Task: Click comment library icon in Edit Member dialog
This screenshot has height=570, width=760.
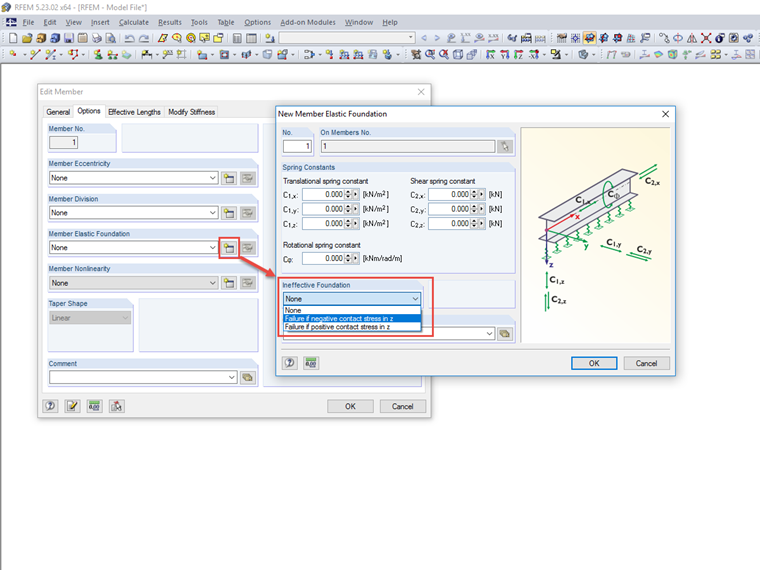Action: 248,377
